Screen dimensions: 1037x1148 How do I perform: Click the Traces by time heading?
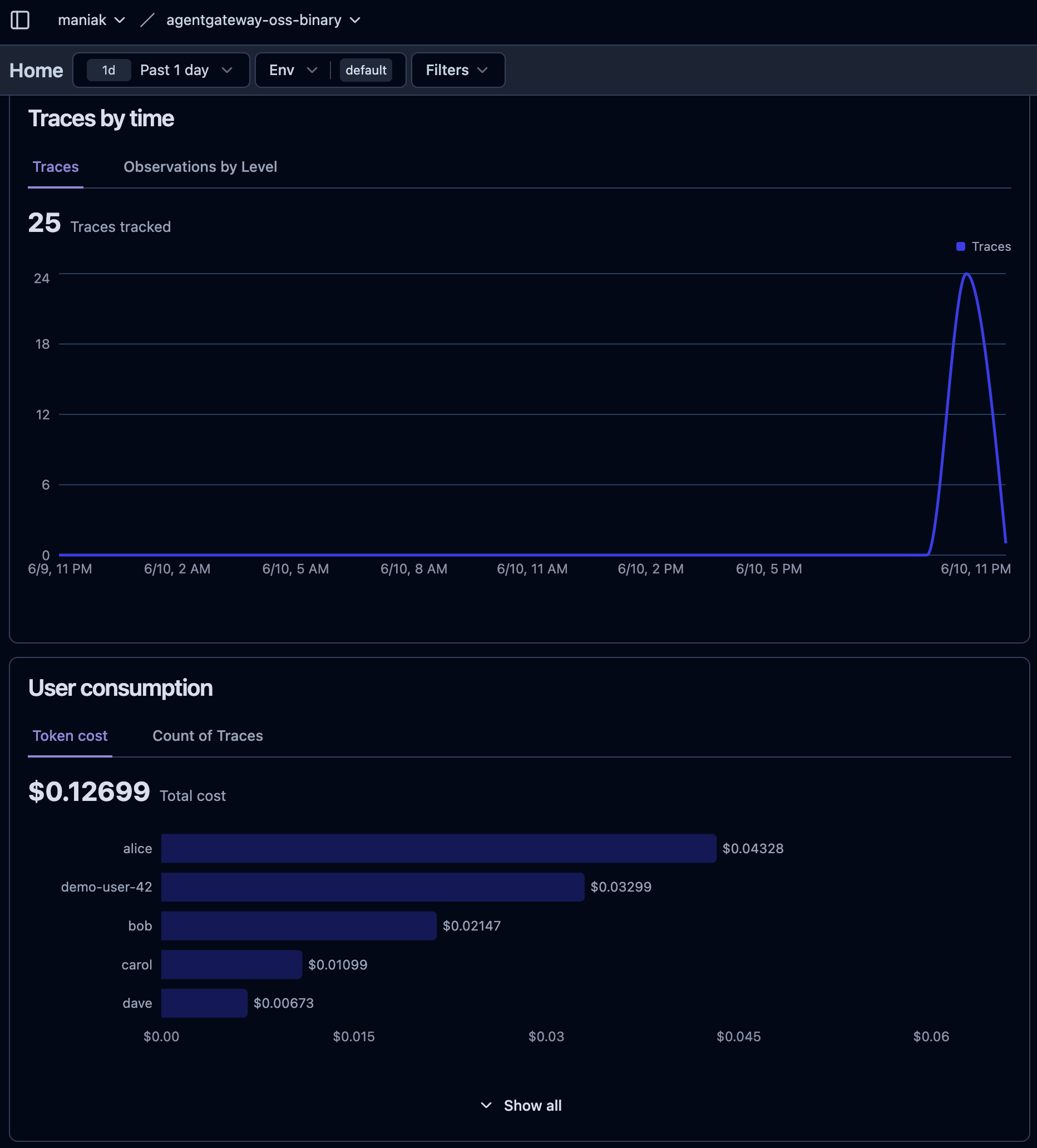(101, 118)
